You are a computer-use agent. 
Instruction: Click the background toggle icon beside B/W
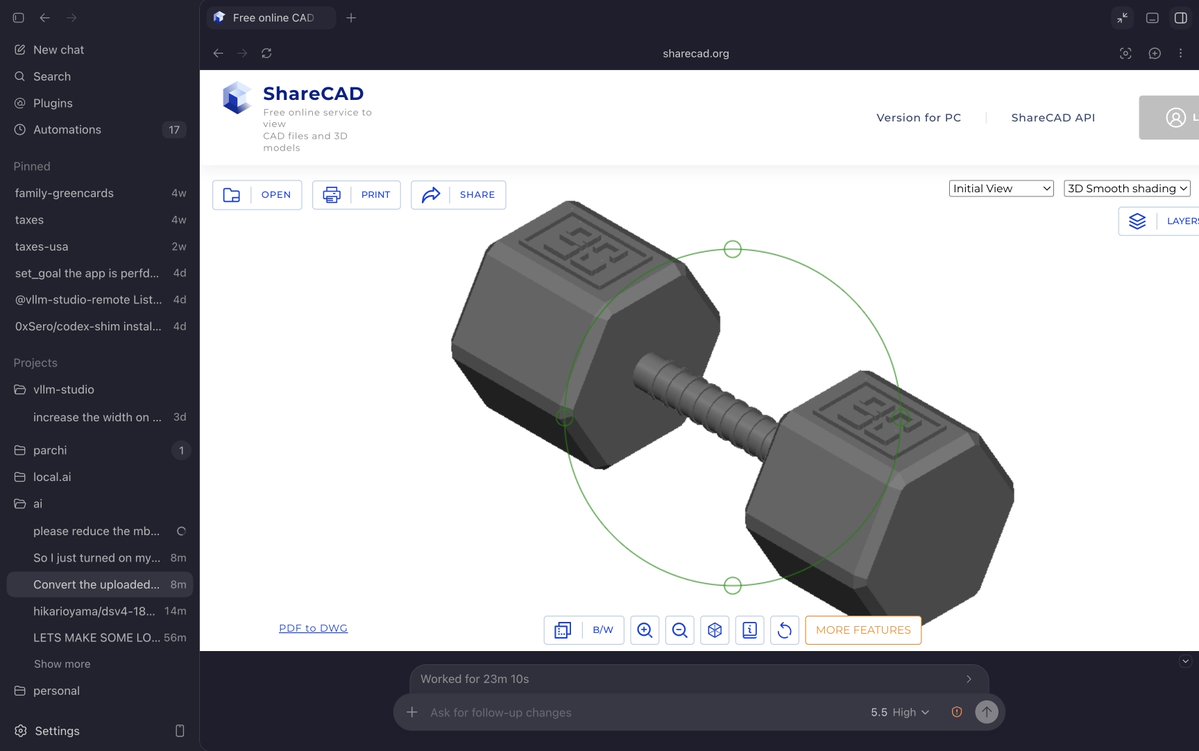563,630
